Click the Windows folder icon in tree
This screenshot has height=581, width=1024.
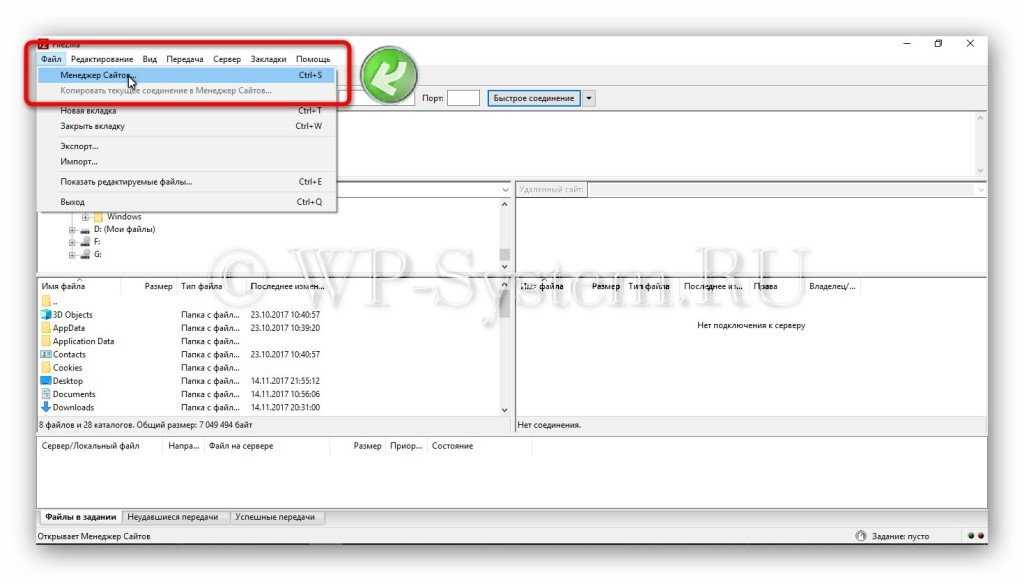tap(98, 217)
